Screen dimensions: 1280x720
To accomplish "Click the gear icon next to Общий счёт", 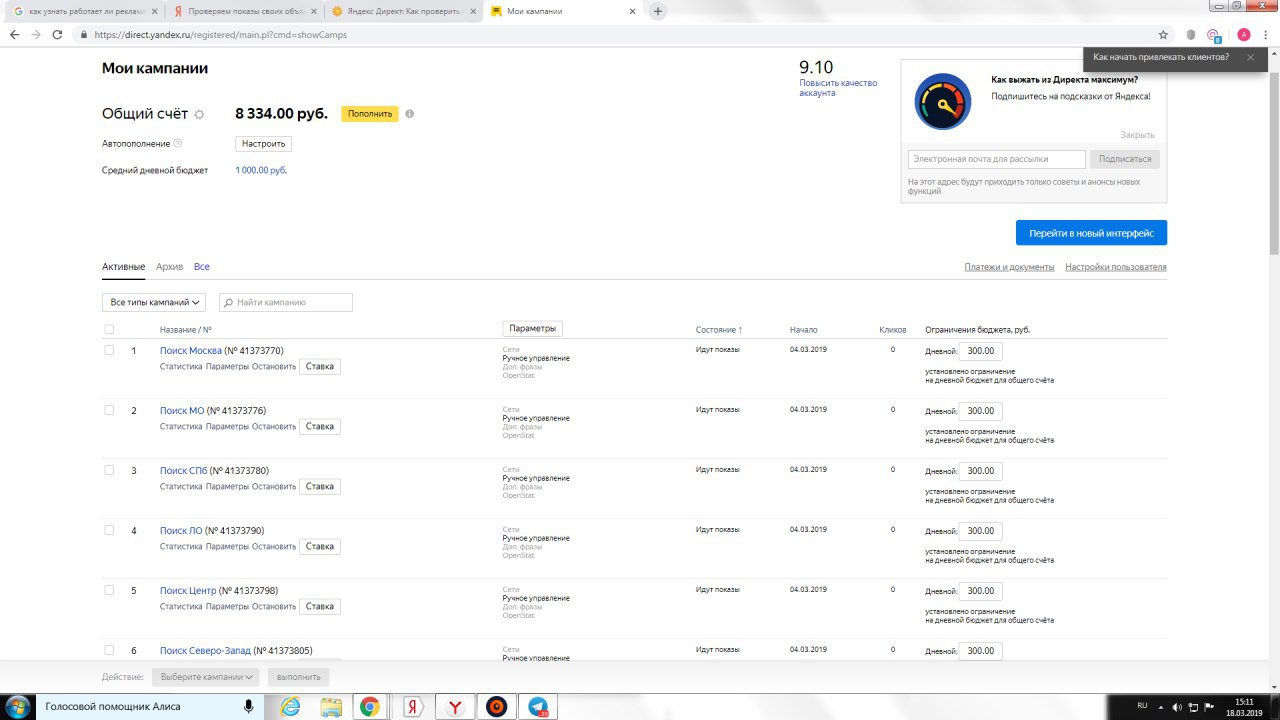I will click(199, 115).
